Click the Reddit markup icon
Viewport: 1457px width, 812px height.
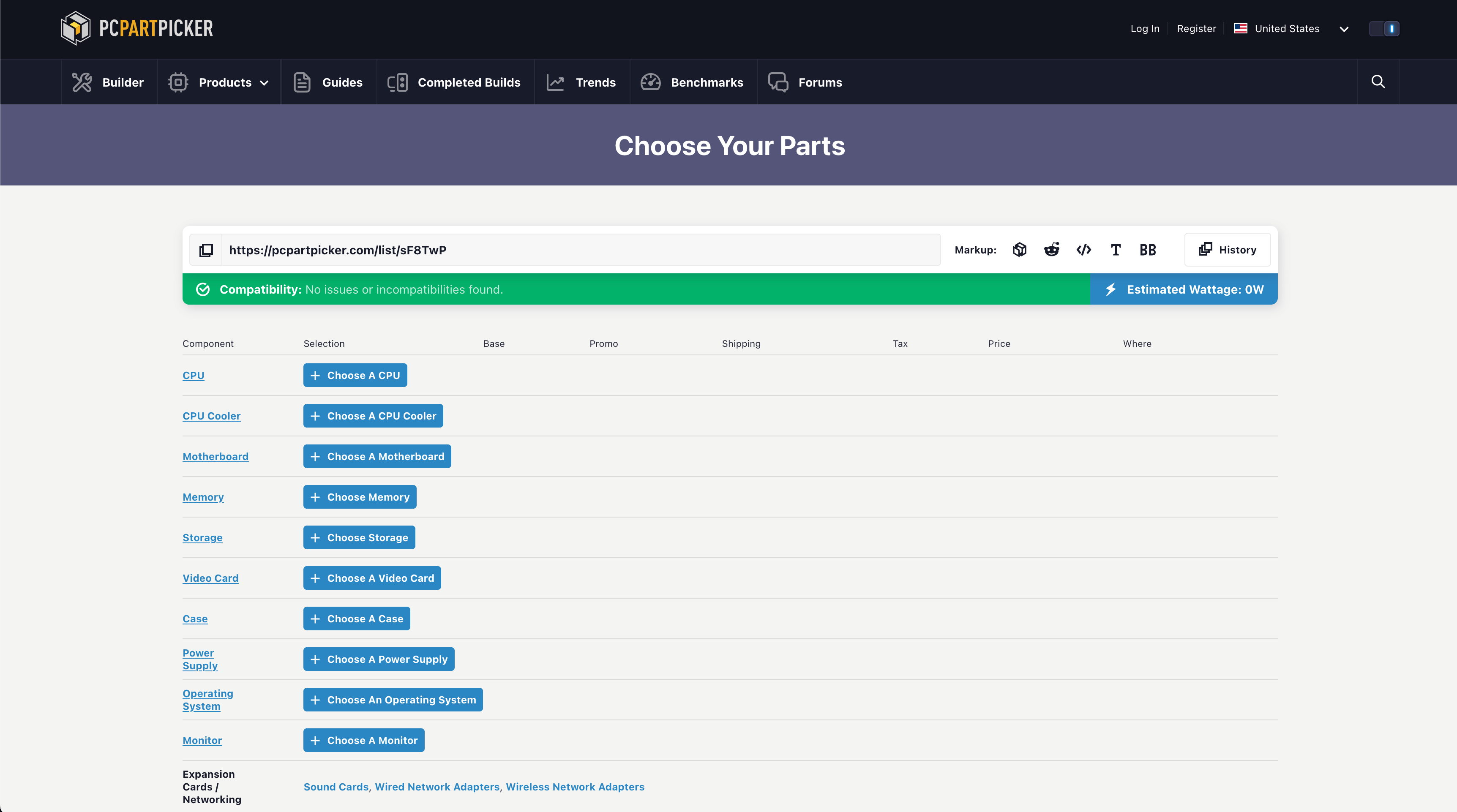[1052, 249]
